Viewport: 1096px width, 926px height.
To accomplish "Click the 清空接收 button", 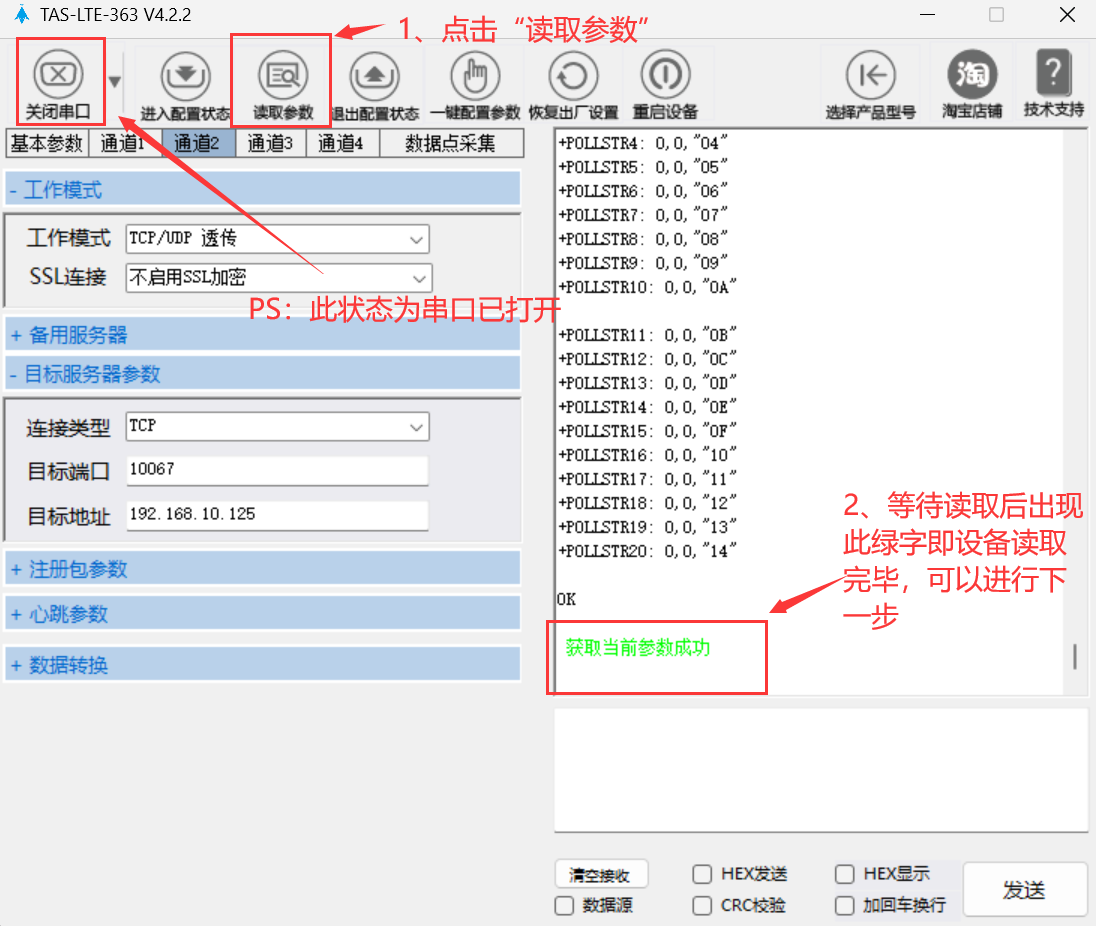I will click(x=600, y=875).
